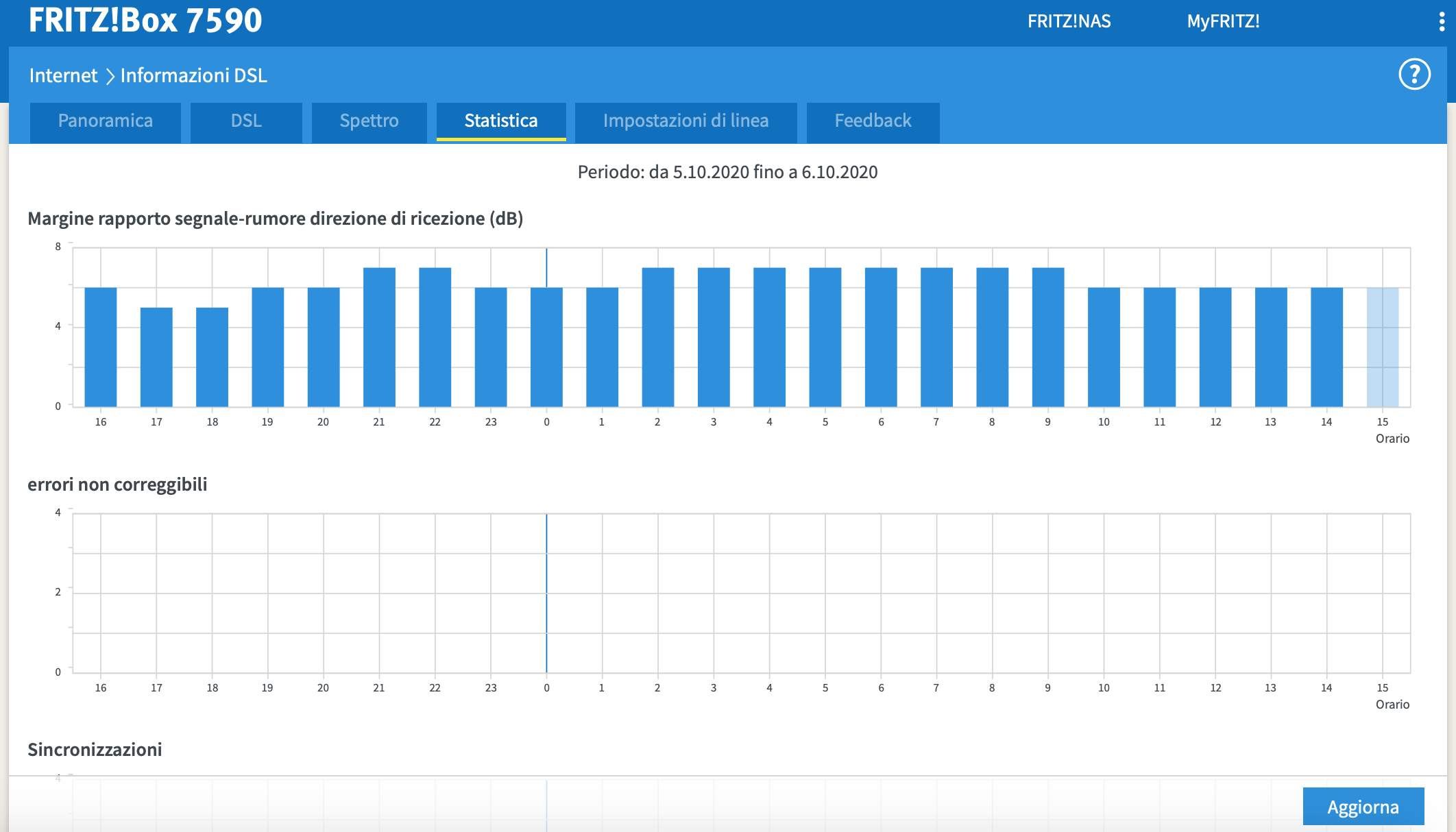Viewport: 1456px width, 832px height.
Task: Click the SNR bar for hour 21
Action: (x=379, y=337)
